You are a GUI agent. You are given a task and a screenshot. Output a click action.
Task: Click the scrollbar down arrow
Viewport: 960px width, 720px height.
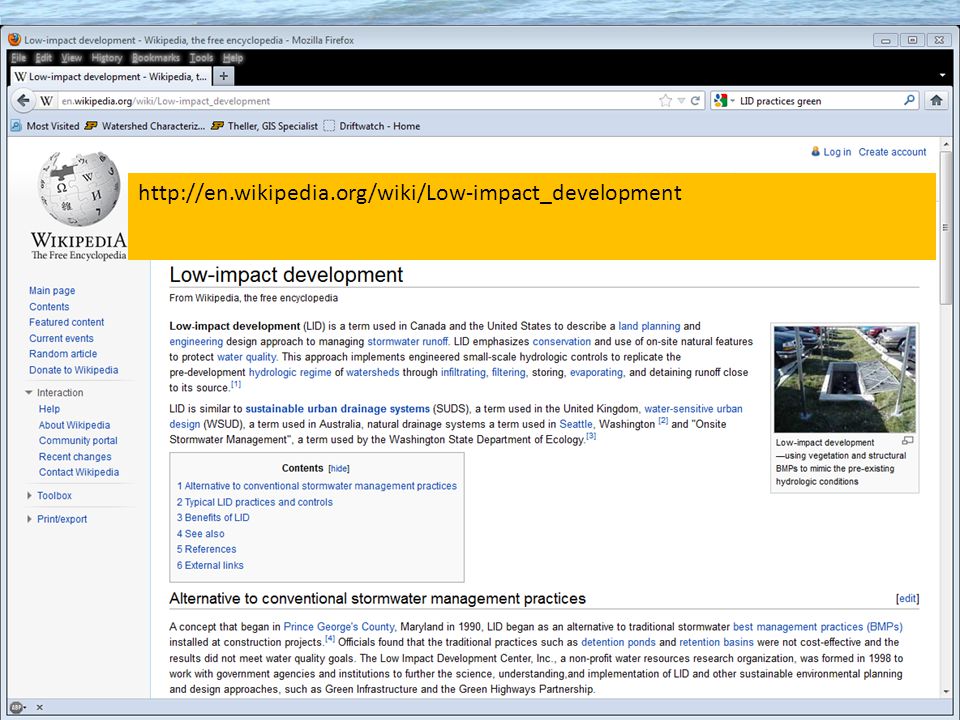945,692
